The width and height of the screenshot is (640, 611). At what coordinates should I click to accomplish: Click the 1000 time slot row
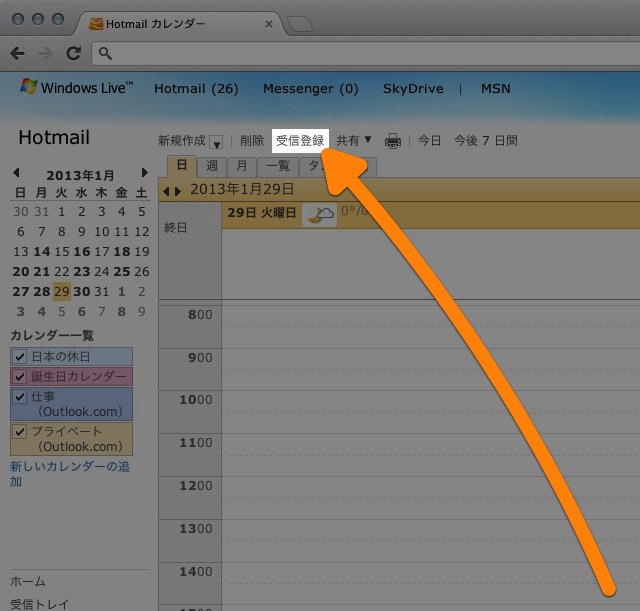(x=431, y=412)
